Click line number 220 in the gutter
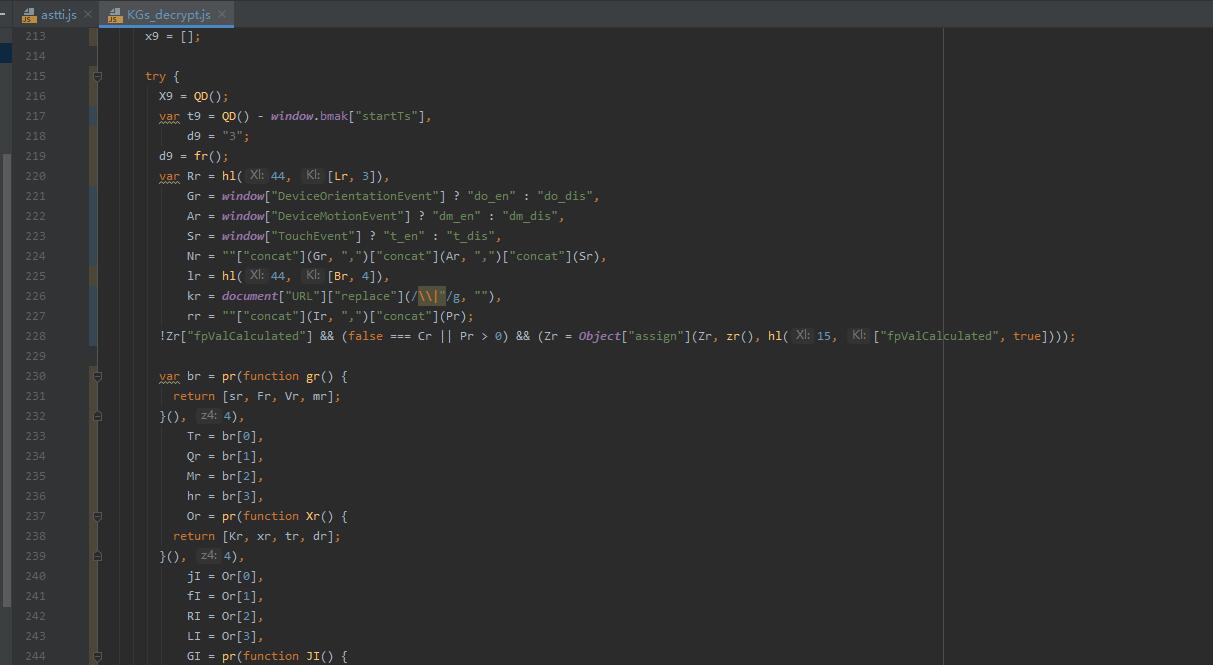Viewport: 1213px width, 665px height. [35, 176]
